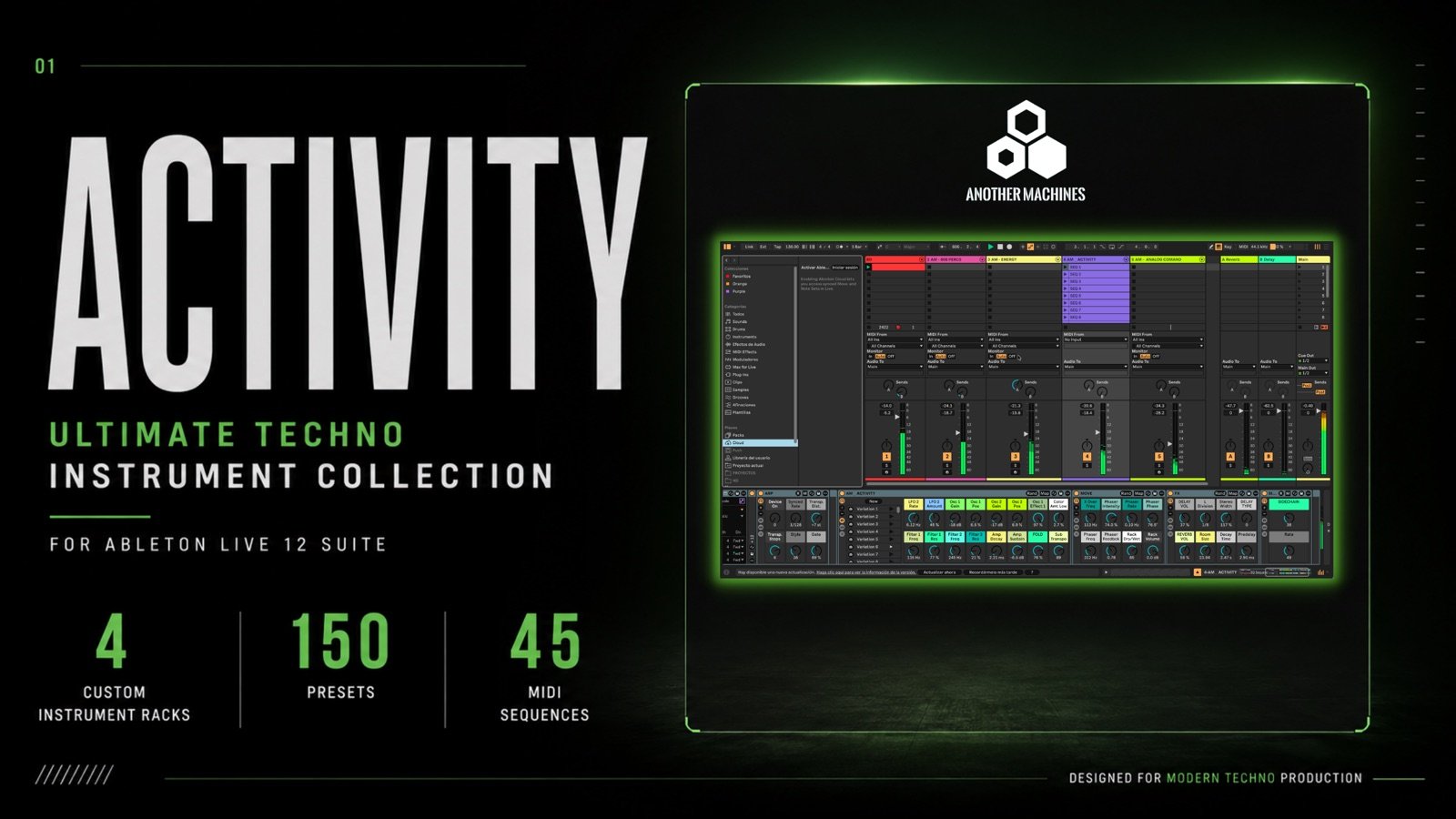Toggle the metronome button
This screenshot has height=819, width=1456.
pos(840,247)
